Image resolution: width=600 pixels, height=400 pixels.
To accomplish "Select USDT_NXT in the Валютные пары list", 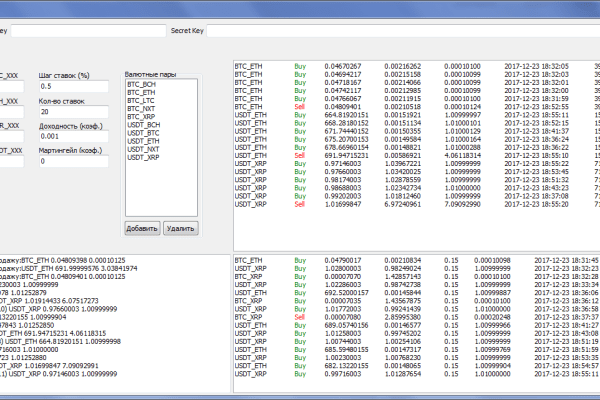I will (142, 149).
